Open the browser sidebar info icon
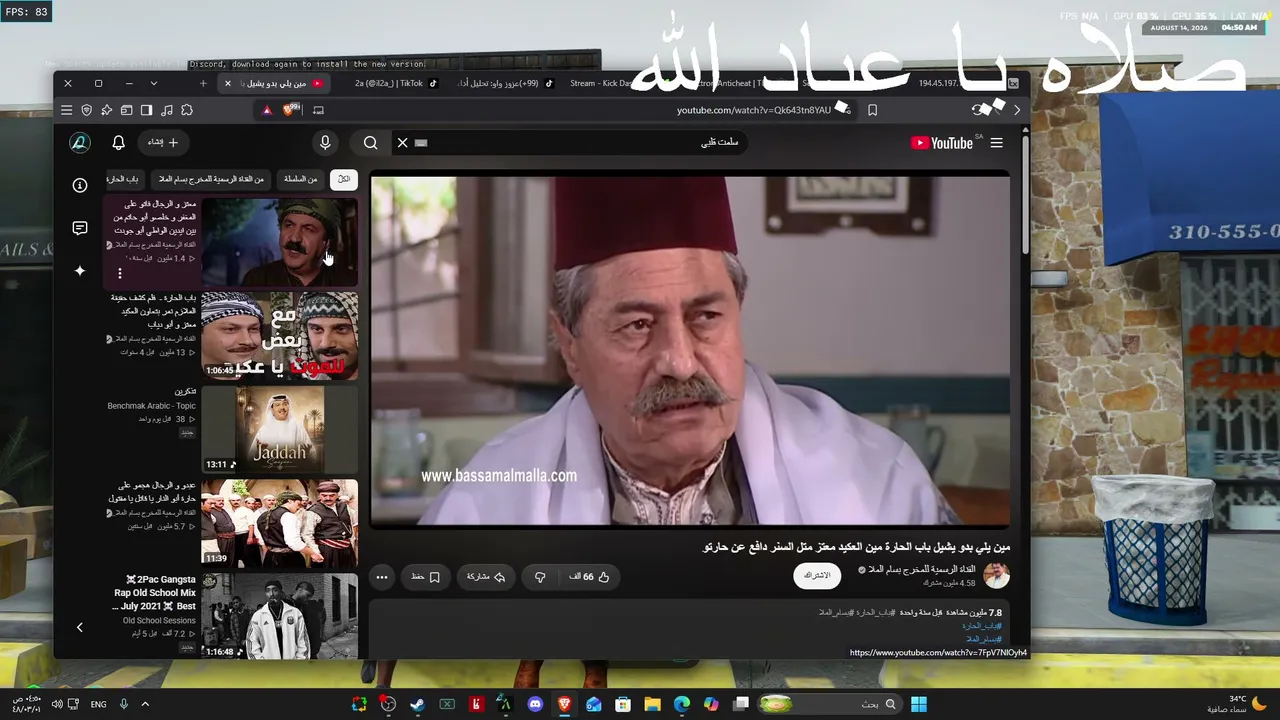The height and width of the screenshot is (720, 1280). [x=80, y=185]
